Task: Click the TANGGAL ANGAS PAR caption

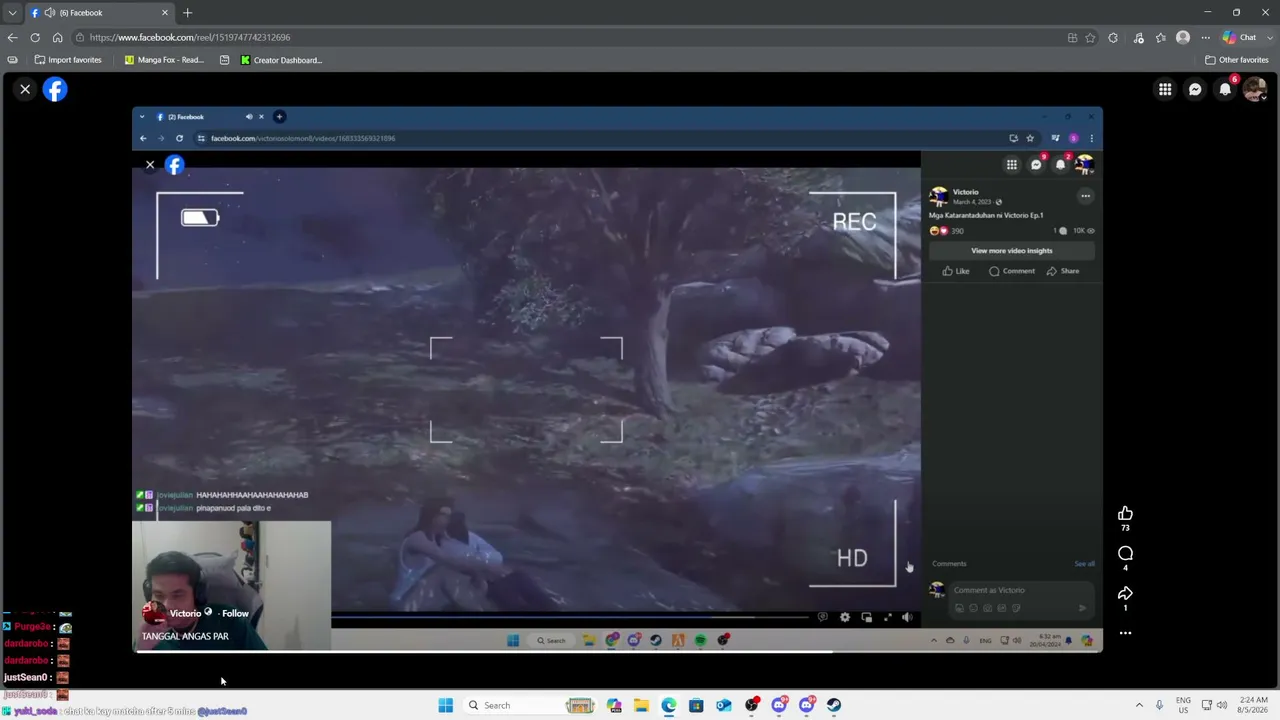Action: 185,636
